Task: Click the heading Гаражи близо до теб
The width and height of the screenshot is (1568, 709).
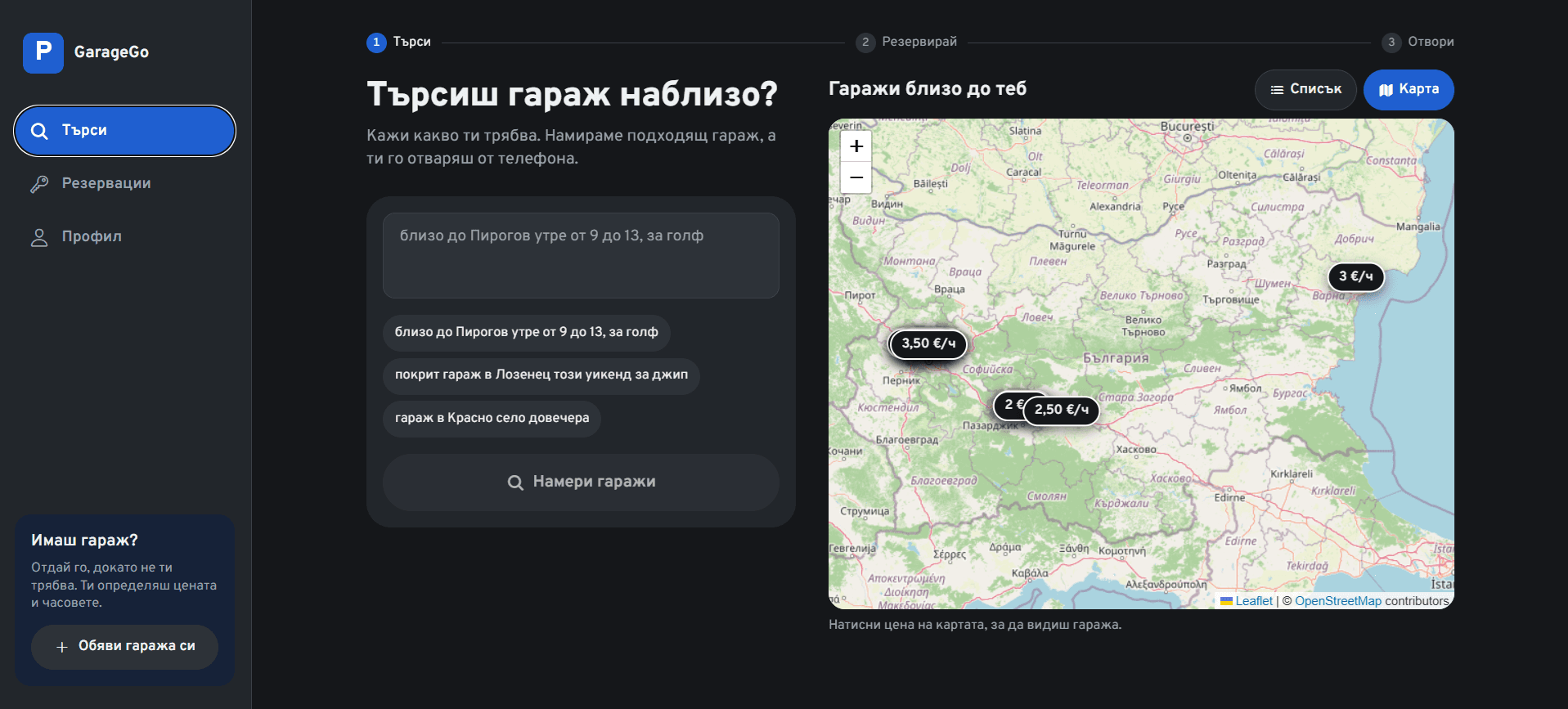Action: [x=928, y=88]
